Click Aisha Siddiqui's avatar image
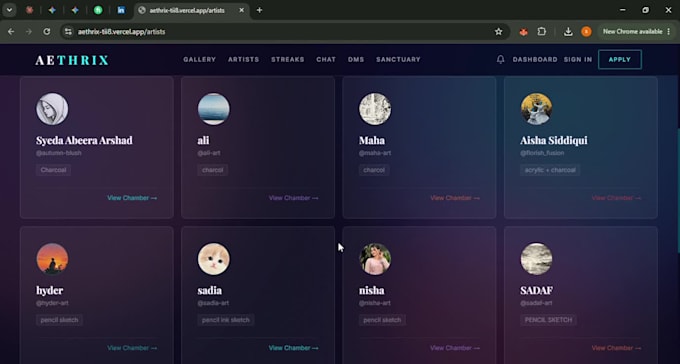Screen dimensions: 680x364 click(536, 109)
